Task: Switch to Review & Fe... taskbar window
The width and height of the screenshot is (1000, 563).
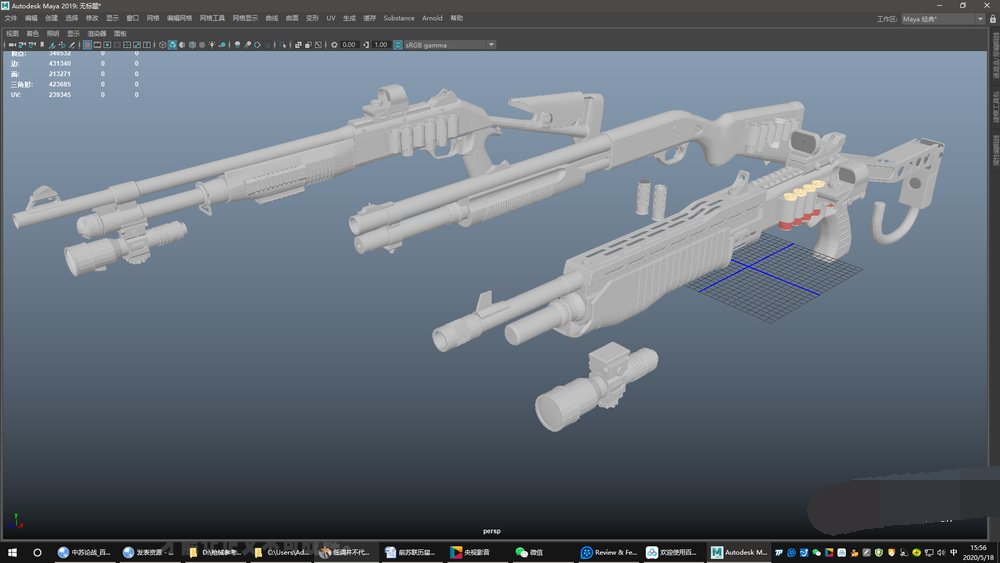Action: click(x=609, y=552)
